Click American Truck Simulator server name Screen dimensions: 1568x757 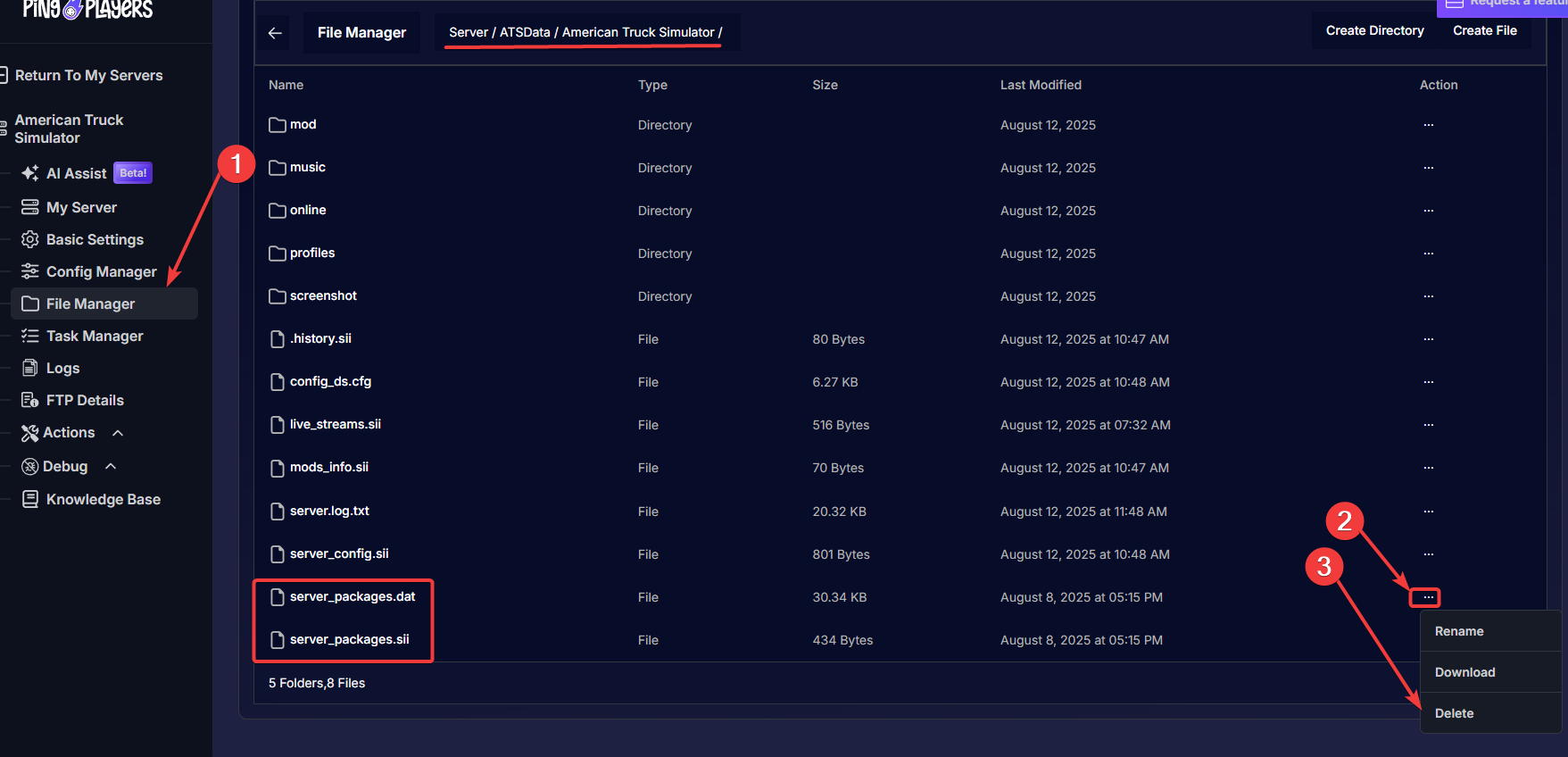click(69, 129)
